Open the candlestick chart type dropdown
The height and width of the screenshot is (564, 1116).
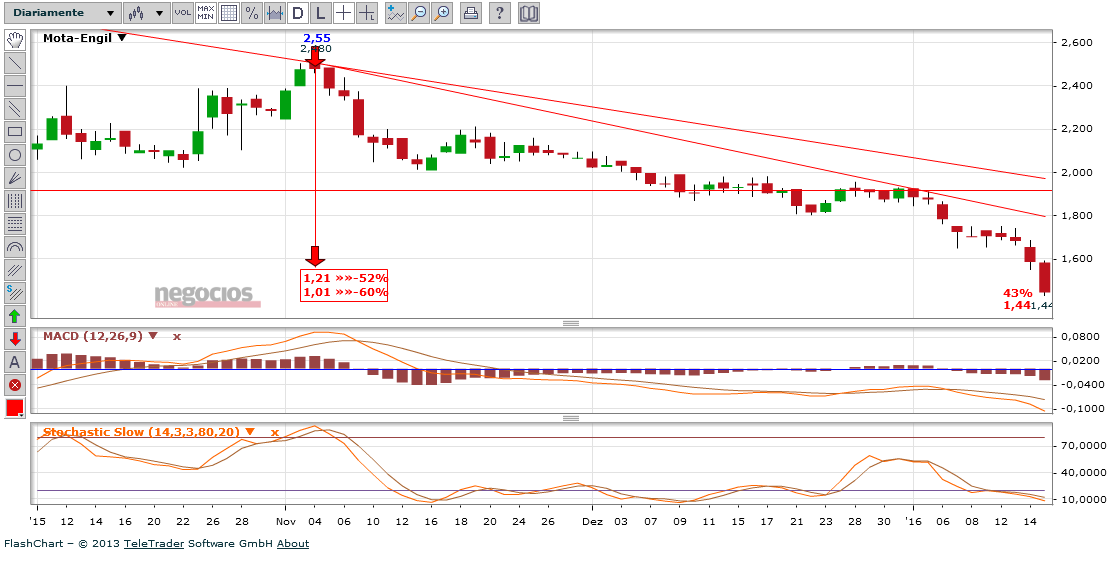point(147,13)
